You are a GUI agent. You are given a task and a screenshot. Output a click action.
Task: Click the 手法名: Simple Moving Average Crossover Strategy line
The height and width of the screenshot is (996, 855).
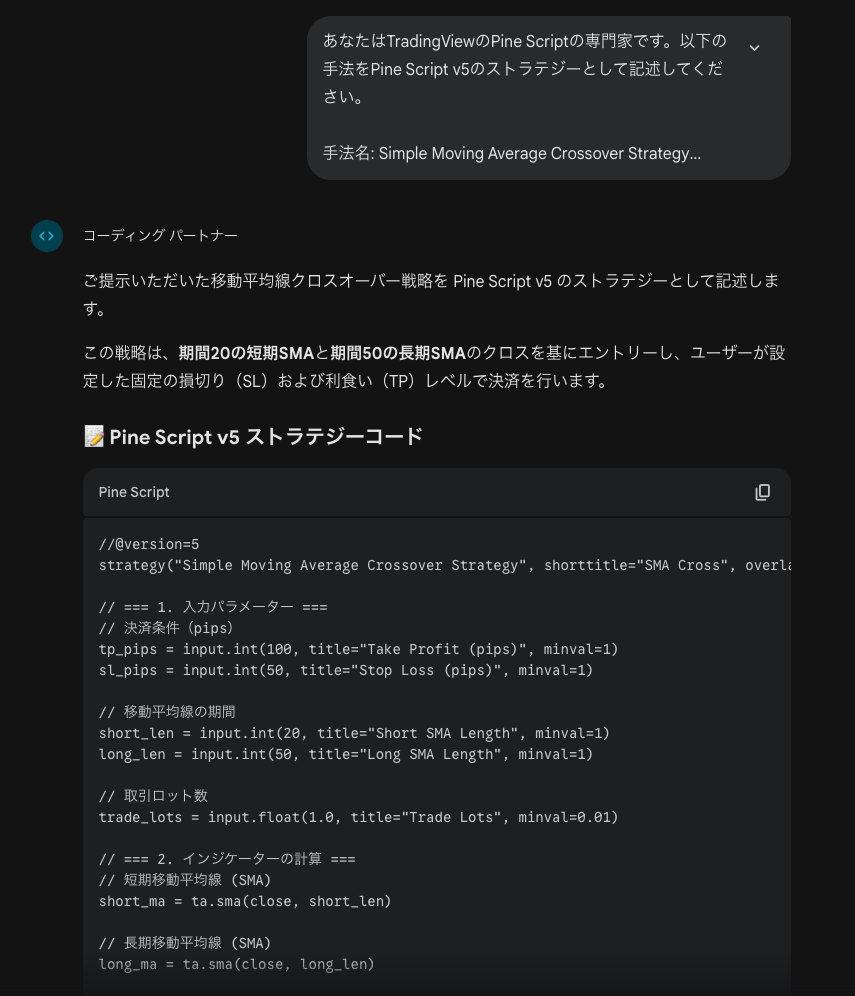(x=512, y=154)
